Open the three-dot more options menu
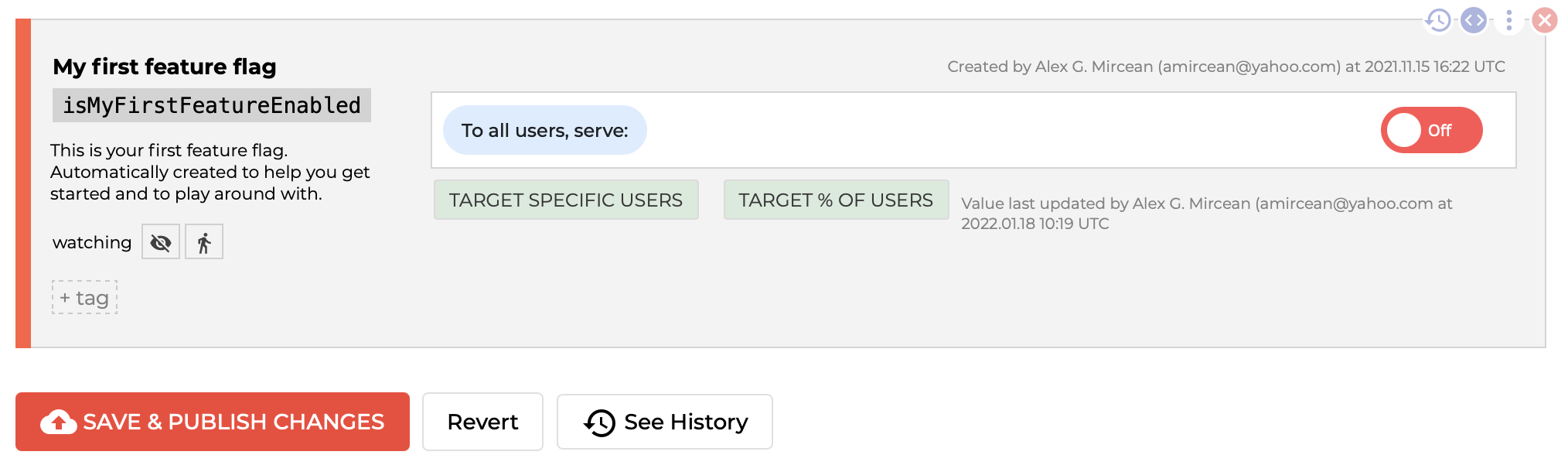 1508,20
